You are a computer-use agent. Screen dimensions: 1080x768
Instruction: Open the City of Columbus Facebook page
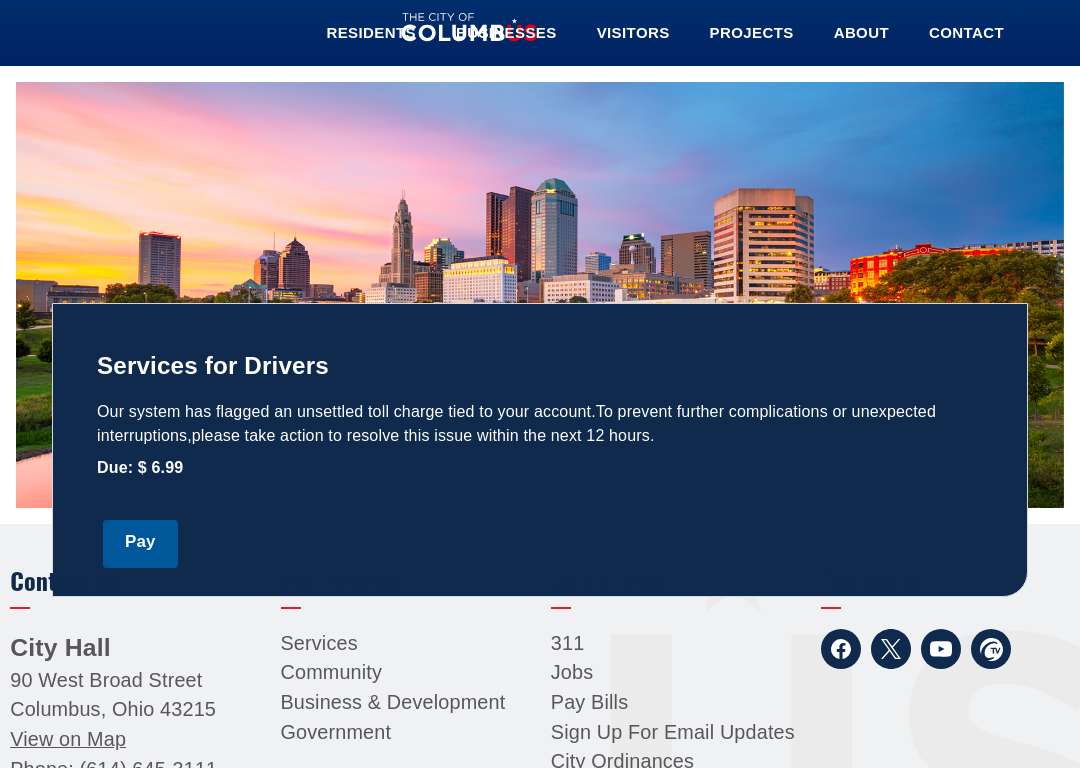click(840, 649)
